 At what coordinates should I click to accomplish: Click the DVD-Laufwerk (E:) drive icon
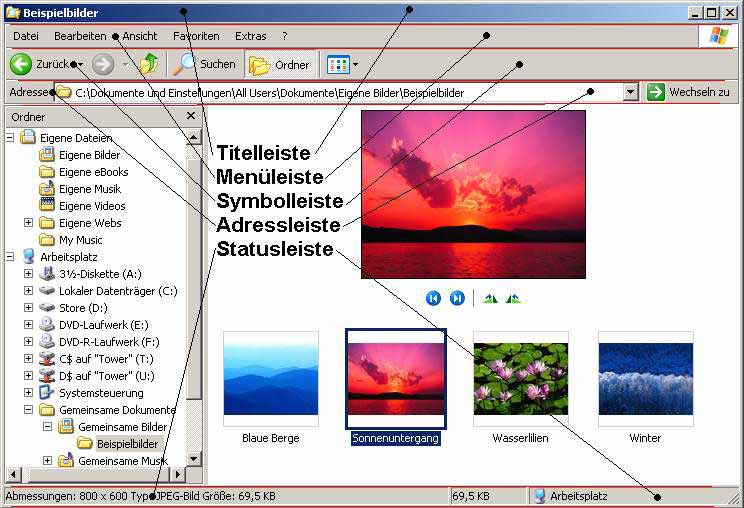pos(47,324)
